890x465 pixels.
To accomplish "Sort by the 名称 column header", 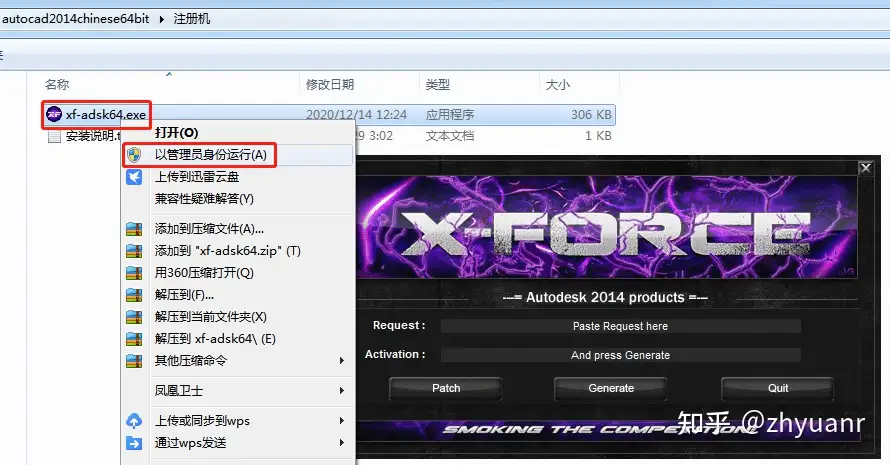I will click(x=57, y=85).
